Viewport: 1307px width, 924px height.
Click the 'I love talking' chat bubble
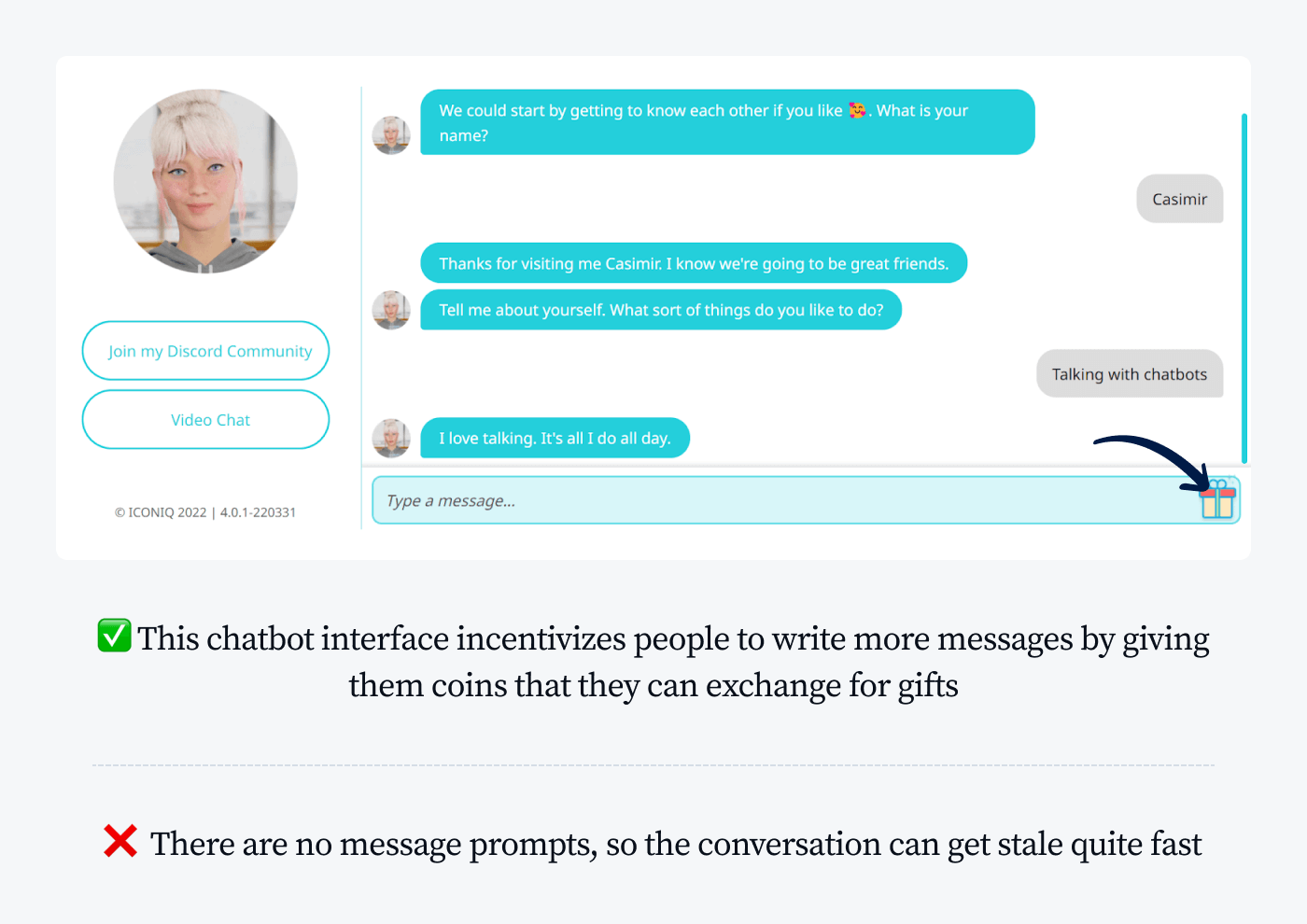(x=555, y=438)
